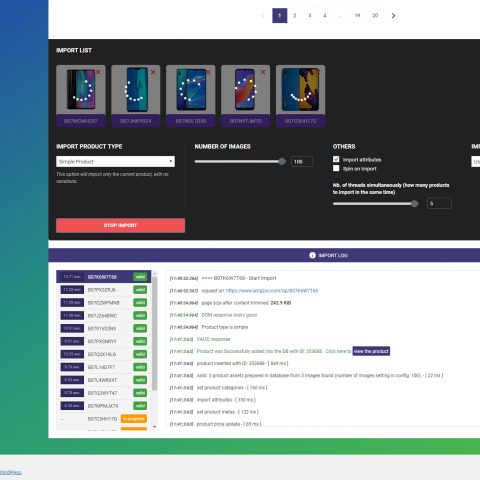Click the Import Log info icon

[312, 255]
